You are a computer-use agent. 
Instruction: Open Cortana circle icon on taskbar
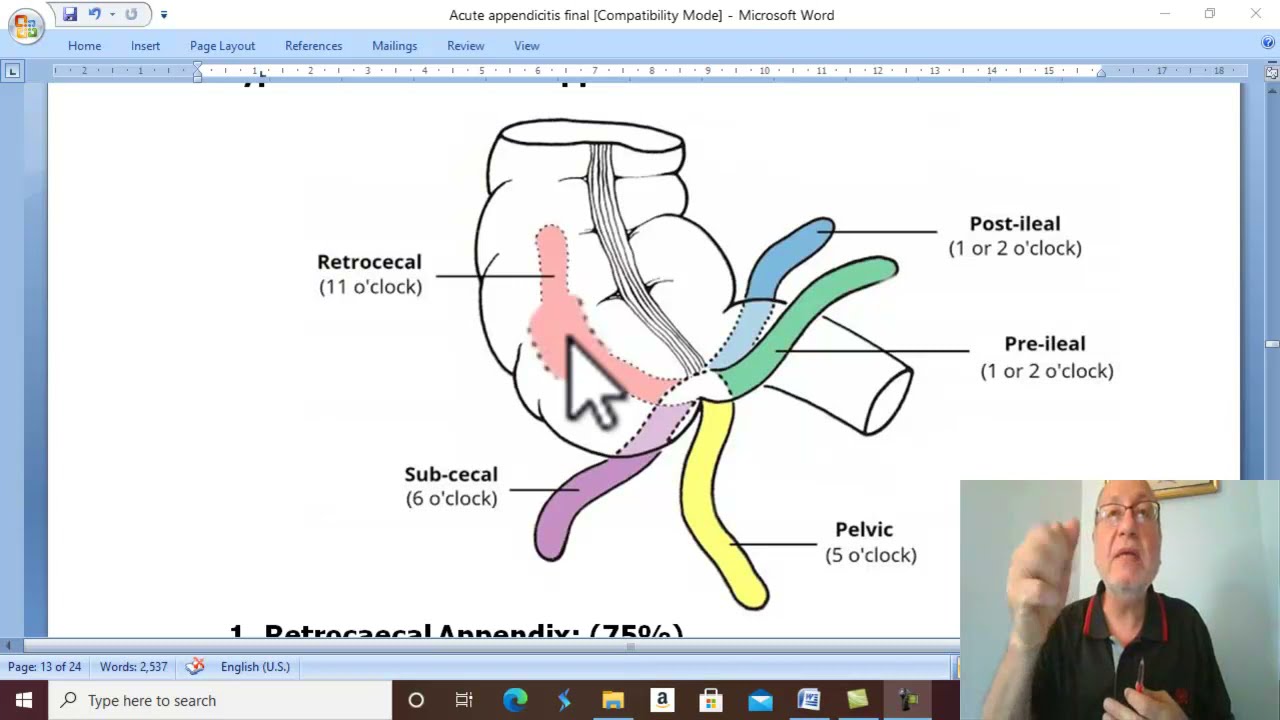pyautogui.click(x=416, y=700)
